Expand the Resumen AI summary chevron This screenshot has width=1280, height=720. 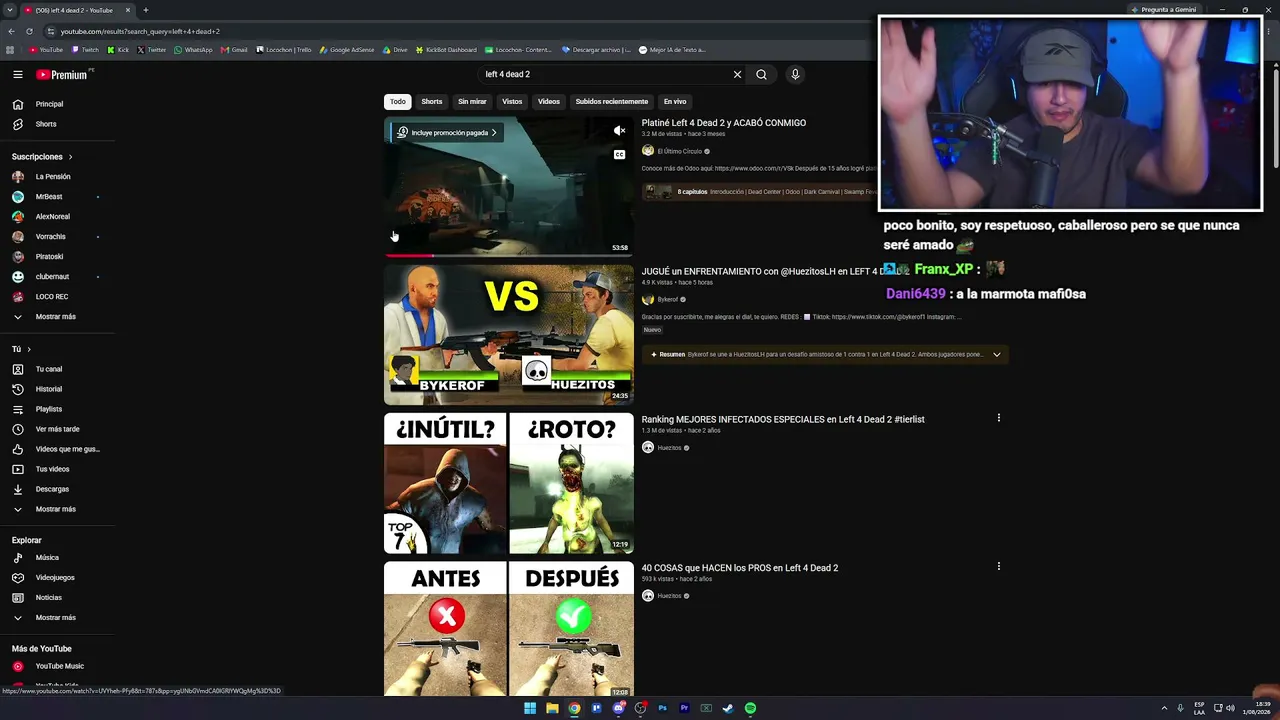point(996,354)
